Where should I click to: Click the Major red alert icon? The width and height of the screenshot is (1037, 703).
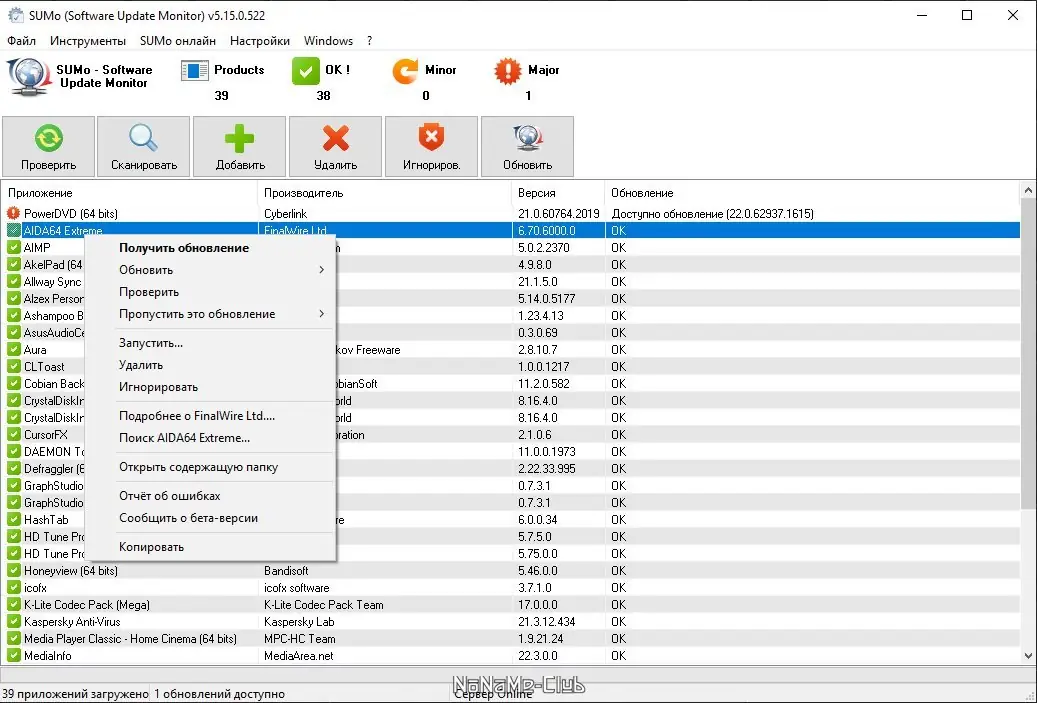(x=507, y=71)
